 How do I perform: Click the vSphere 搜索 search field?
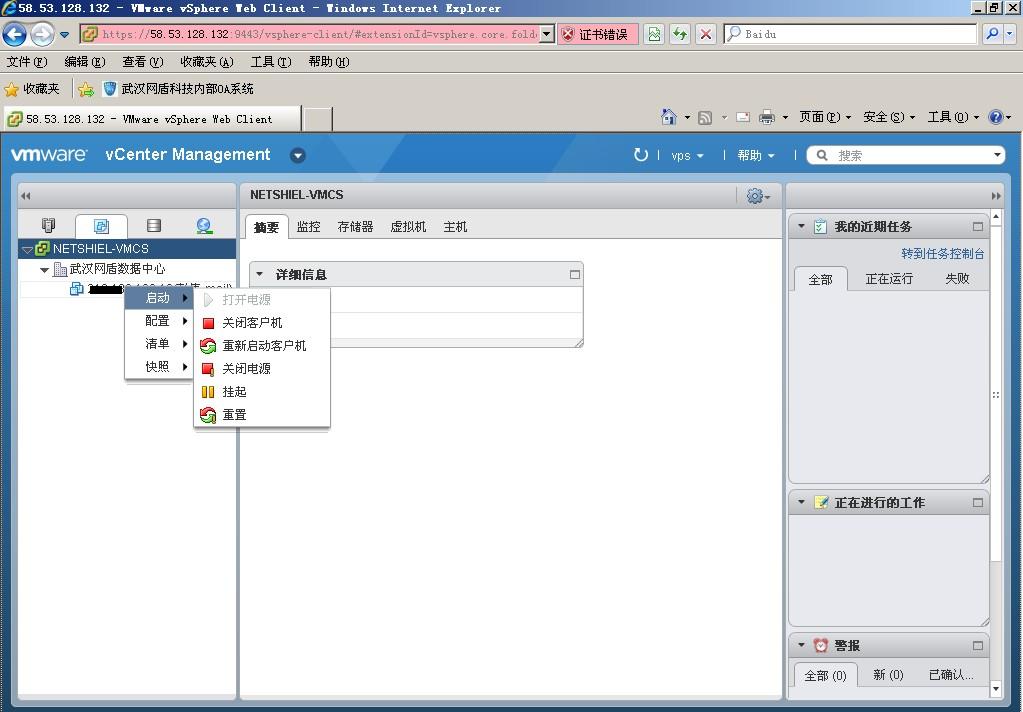(906, 155)
